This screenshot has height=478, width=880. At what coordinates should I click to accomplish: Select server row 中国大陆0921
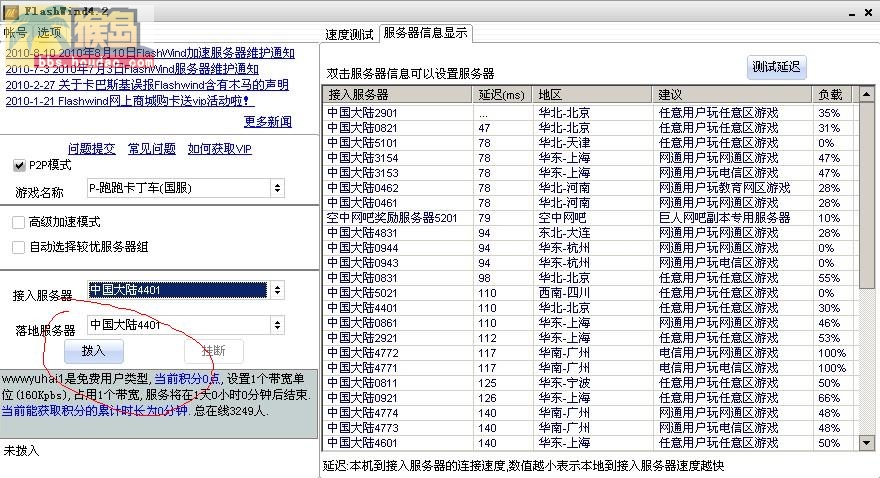(x=588, y=398)
